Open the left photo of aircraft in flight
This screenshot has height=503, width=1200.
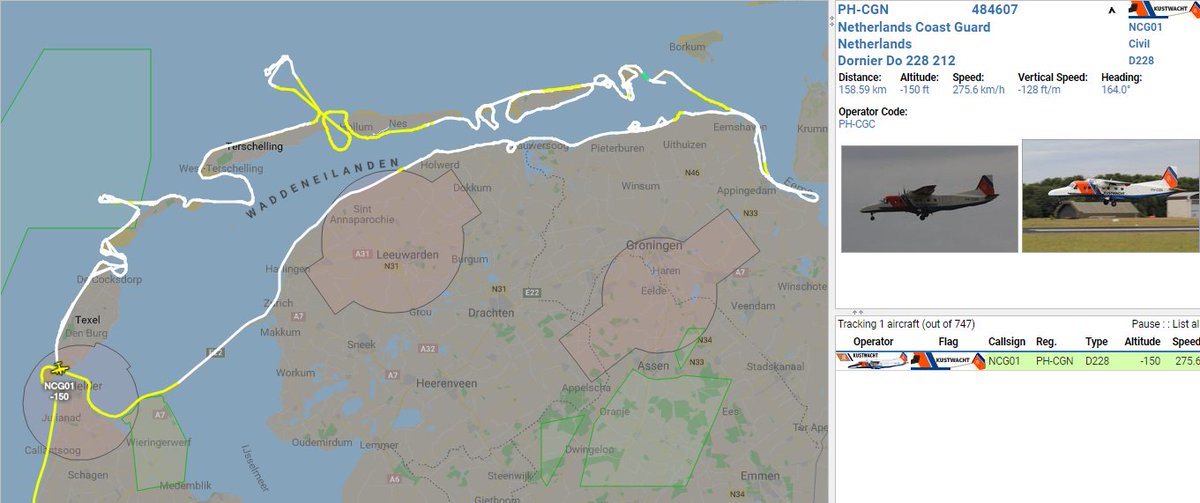929,199
